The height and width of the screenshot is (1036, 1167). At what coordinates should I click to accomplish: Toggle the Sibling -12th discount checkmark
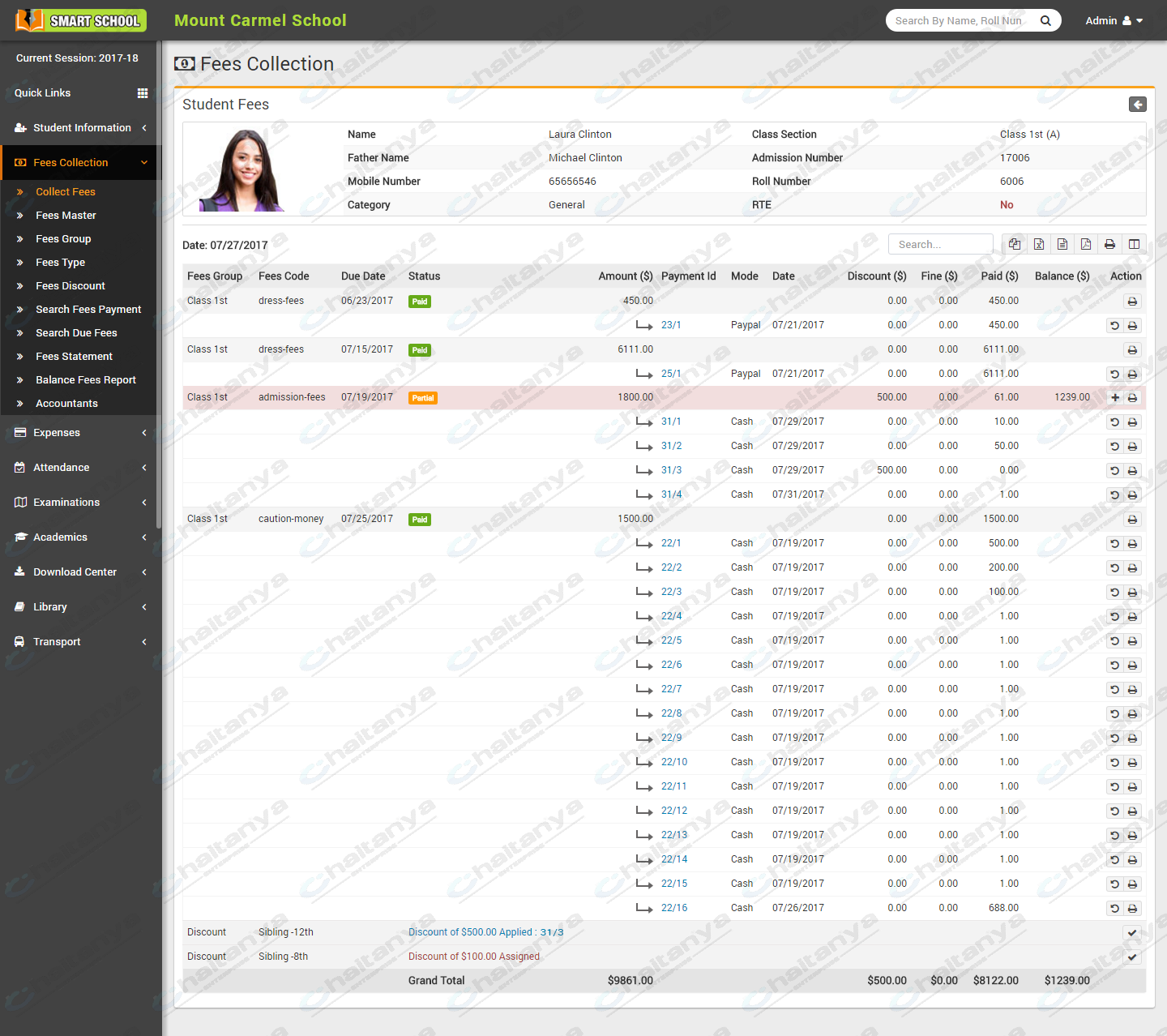[1132, 933]
